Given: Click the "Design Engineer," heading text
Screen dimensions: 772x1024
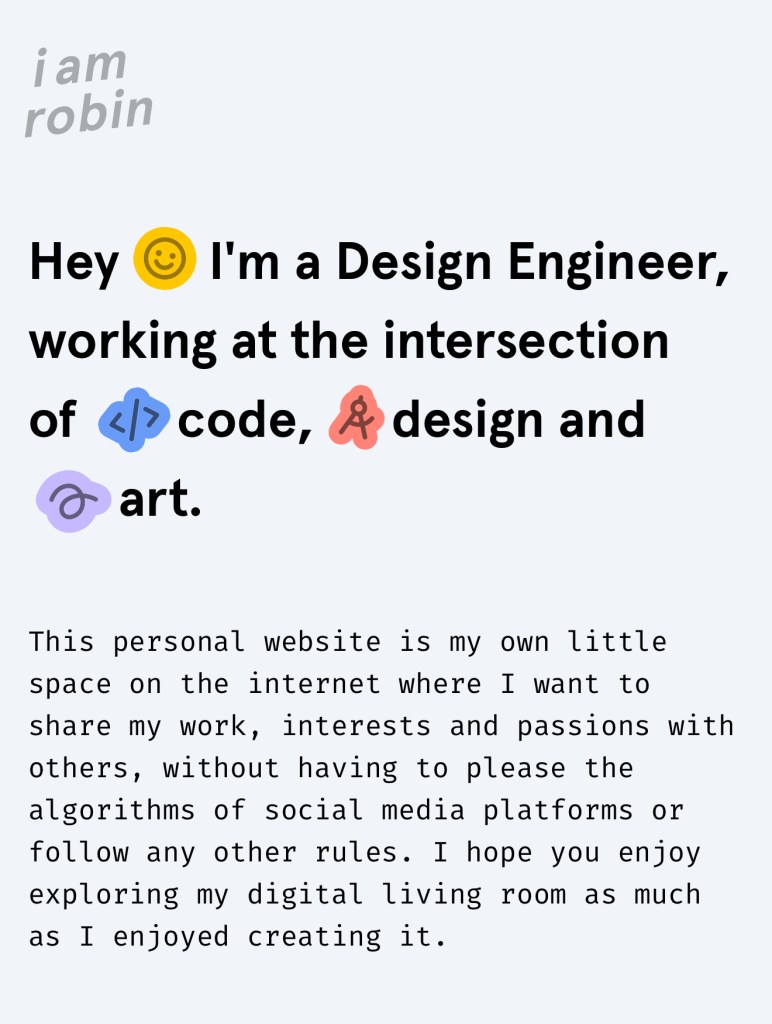Looking at the screenshot, I should point(532,262).
